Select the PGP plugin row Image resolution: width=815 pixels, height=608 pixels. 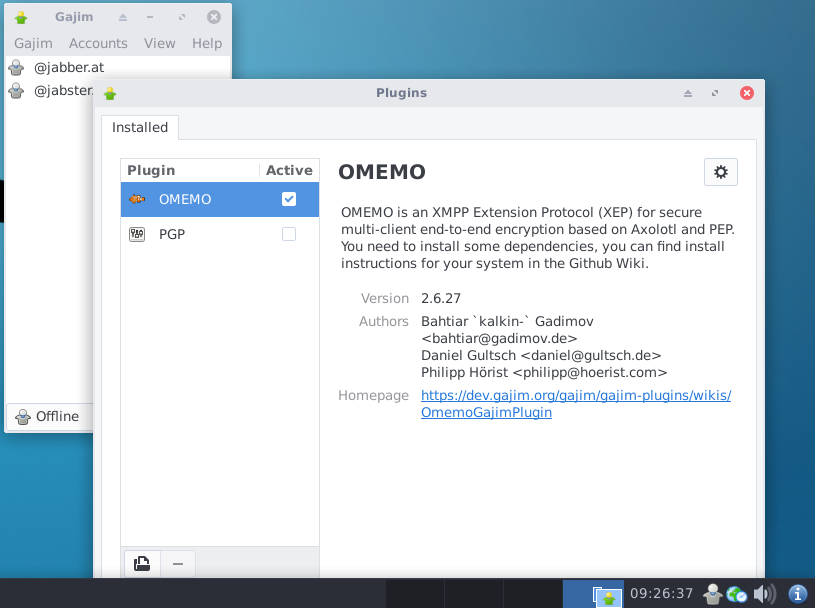point(220,234)
